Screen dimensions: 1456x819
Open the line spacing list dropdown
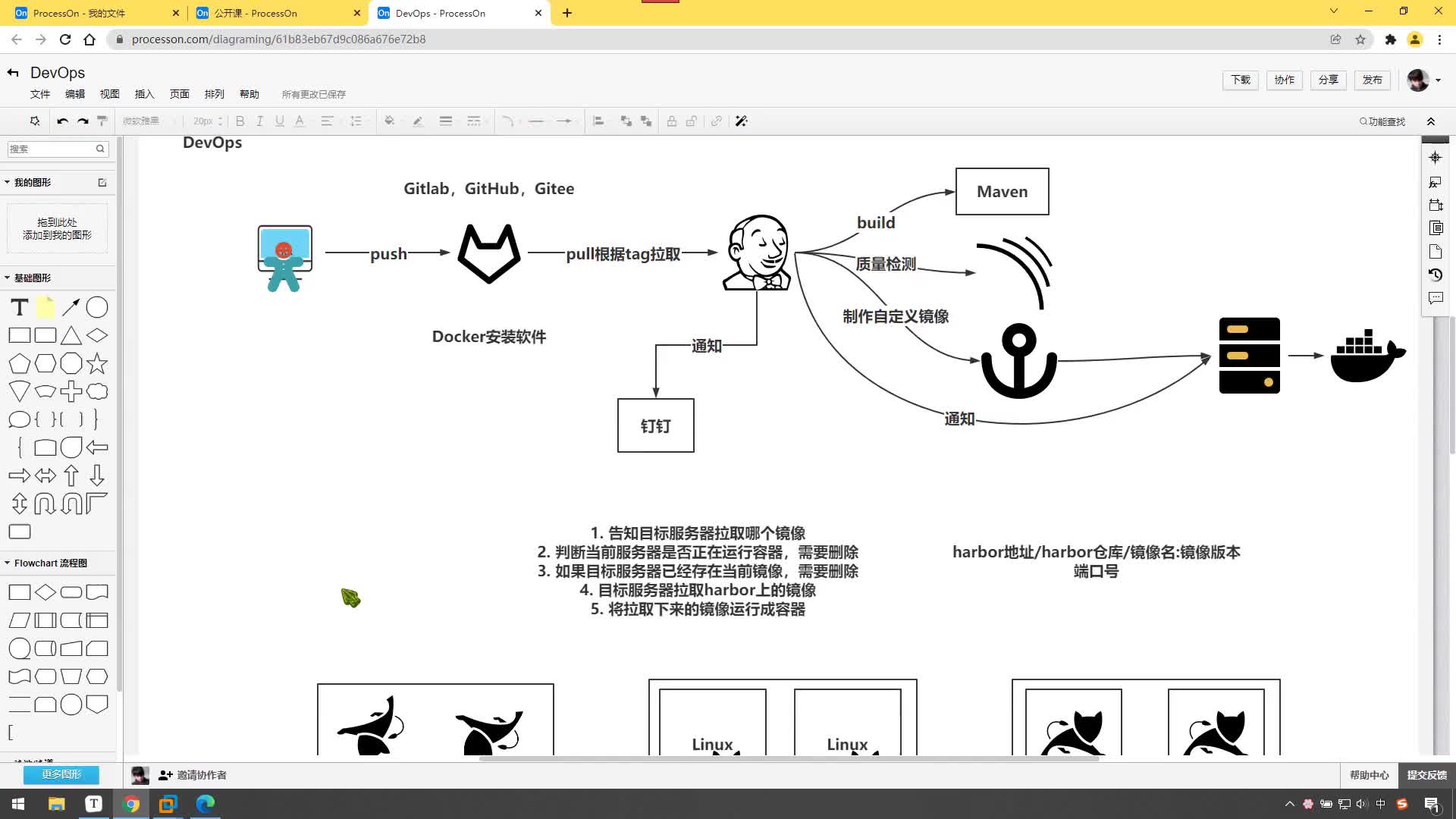356,121
